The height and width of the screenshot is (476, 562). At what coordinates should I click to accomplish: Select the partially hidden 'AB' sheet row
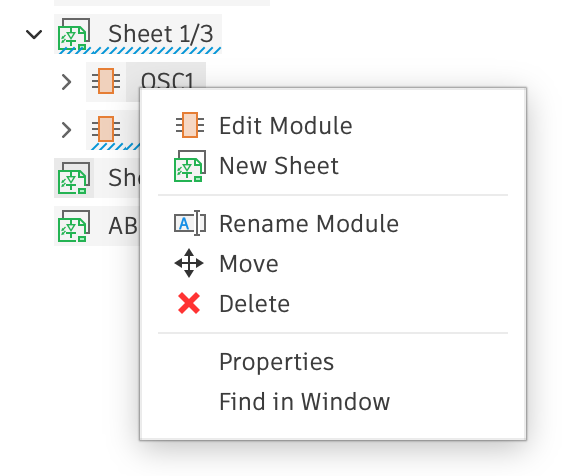pos(97,226)
